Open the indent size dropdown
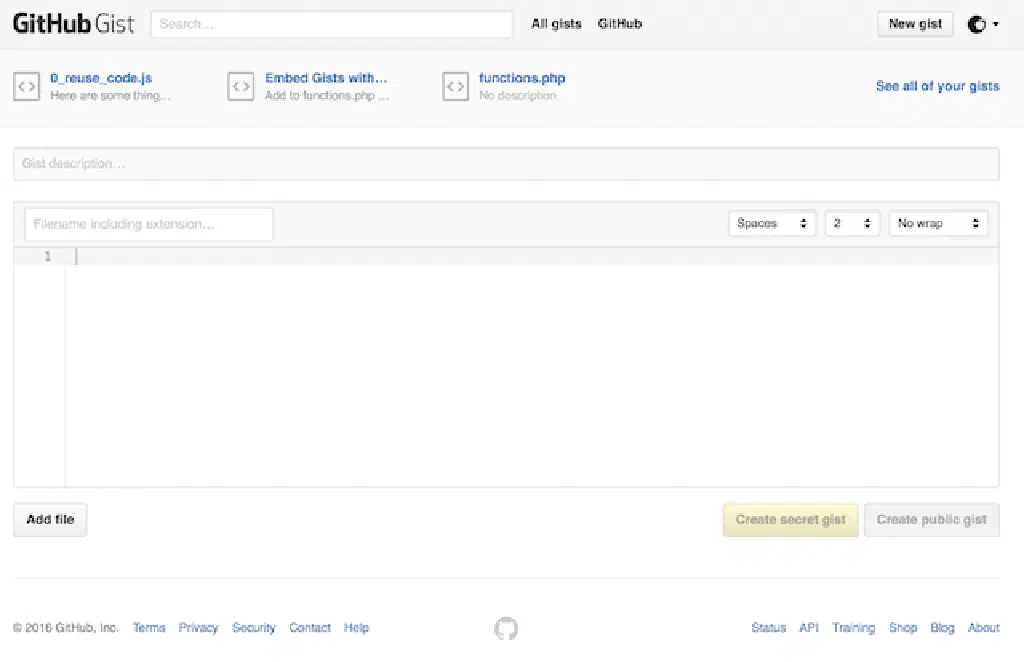The width and height of the screenshot is (1024, 662). coord(852,224)
